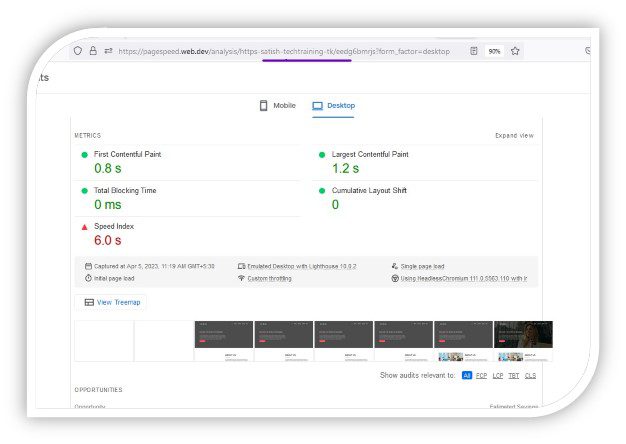
Task: Click the last filmstrip screenshot thumbnail
Action: click(x=523, y=341)
